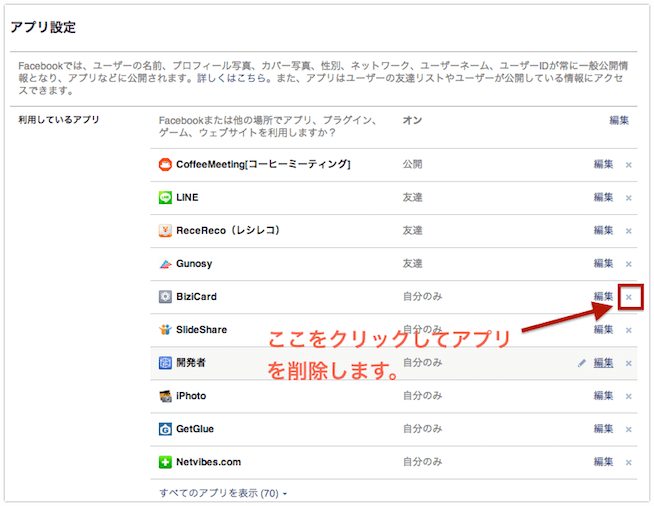Open 編集 for SlideShare

(604, 330)
